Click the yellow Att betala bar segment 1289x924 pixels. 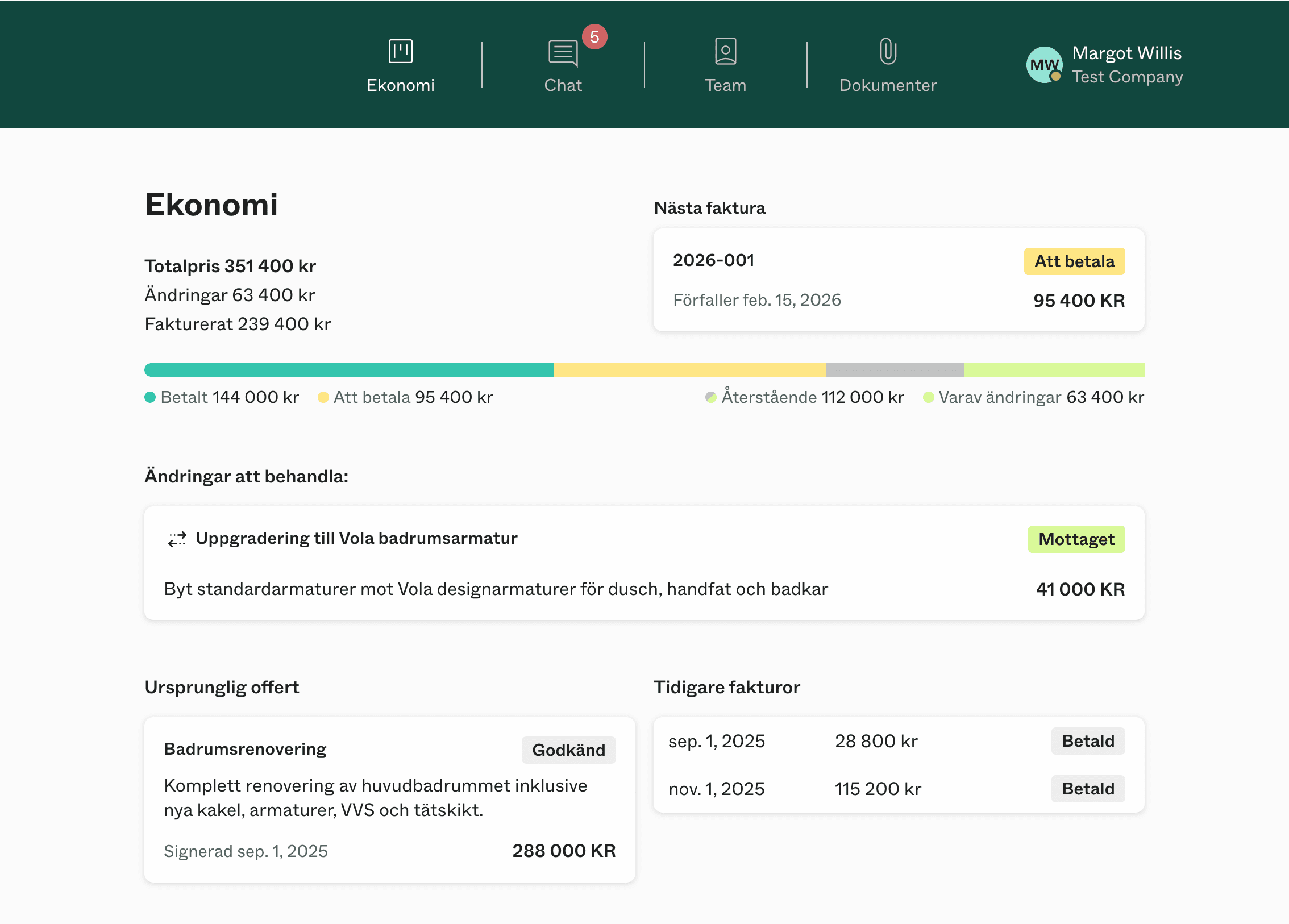click(x=689, y=370)
